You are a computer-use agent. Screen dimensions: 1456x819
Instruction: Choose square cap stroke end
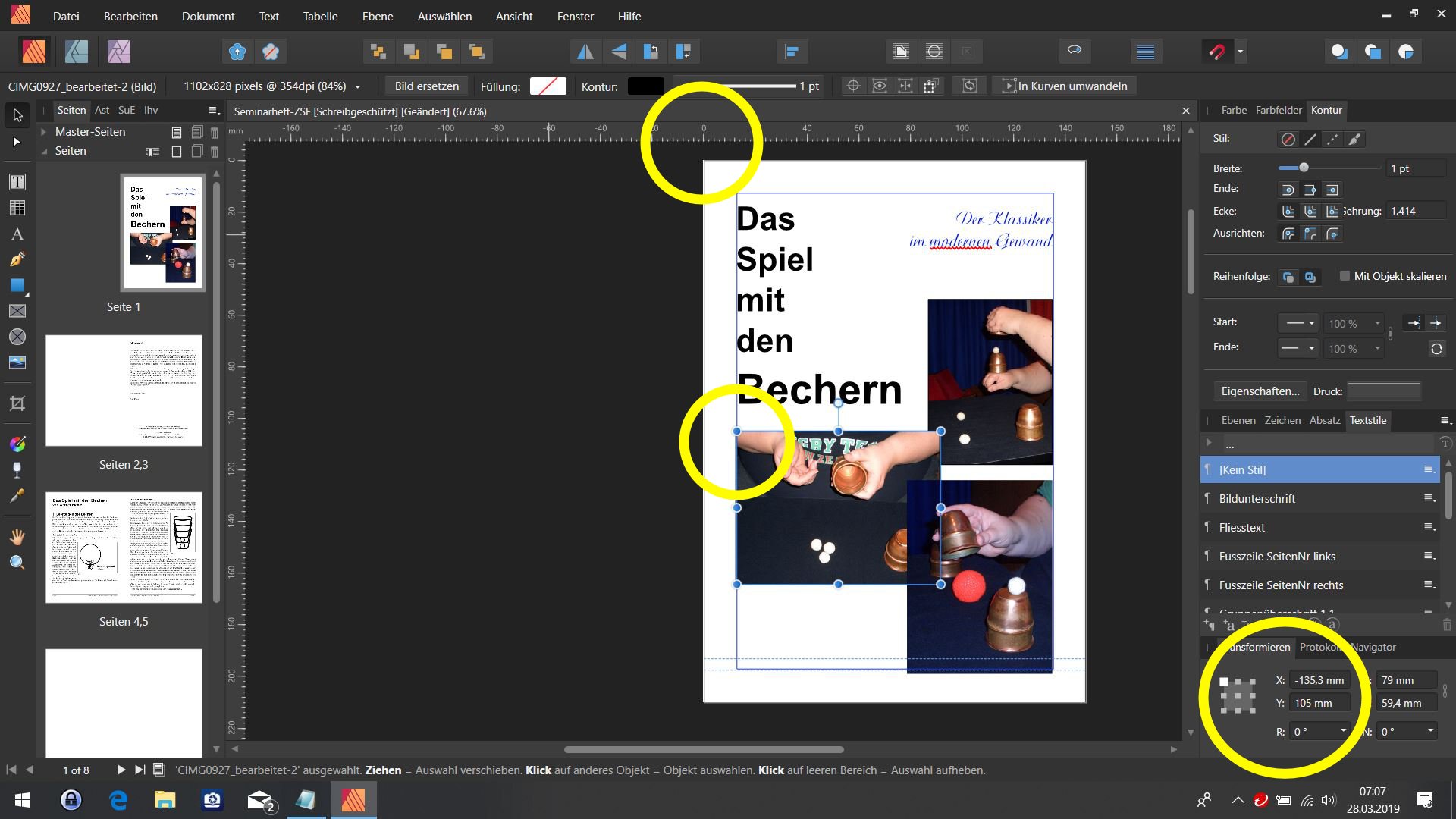[x=1332, y=190]
